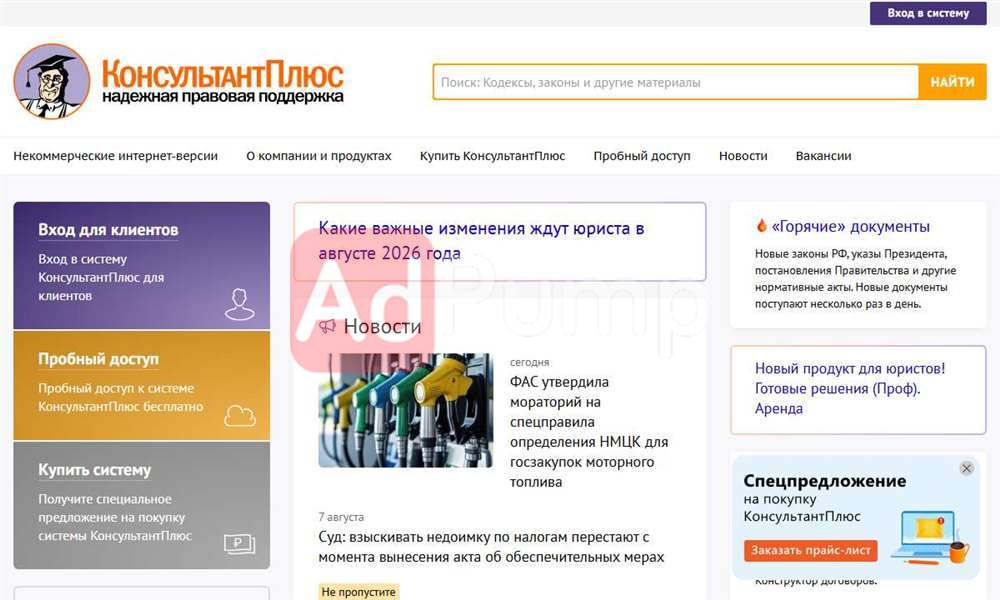Image resolution: width=1000 pixels, height=600 pixels.
Task: Open the Пробный доступ orange card heading
Action: pyautogui.click(x=98, y=359)
